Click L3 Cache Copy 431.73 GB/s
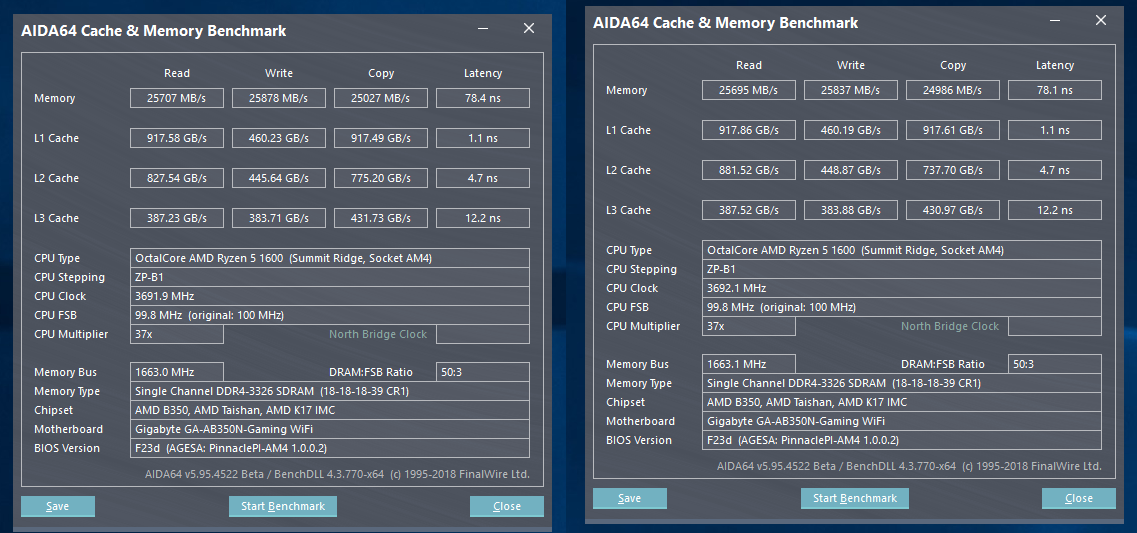The image size is (1137, 533). tap(381, 218)
